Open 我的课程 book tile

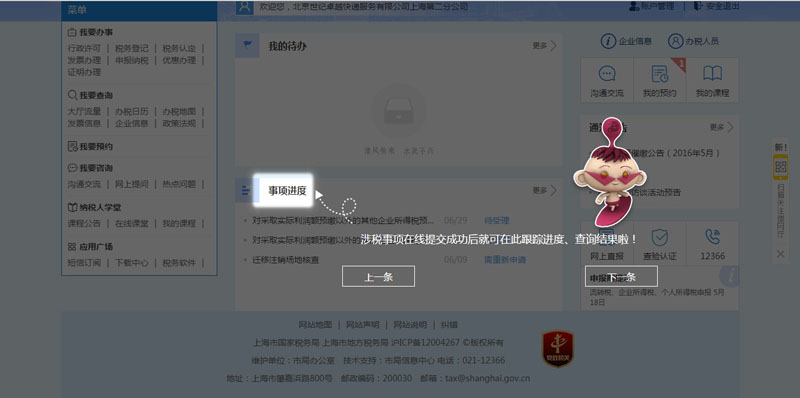712,81
